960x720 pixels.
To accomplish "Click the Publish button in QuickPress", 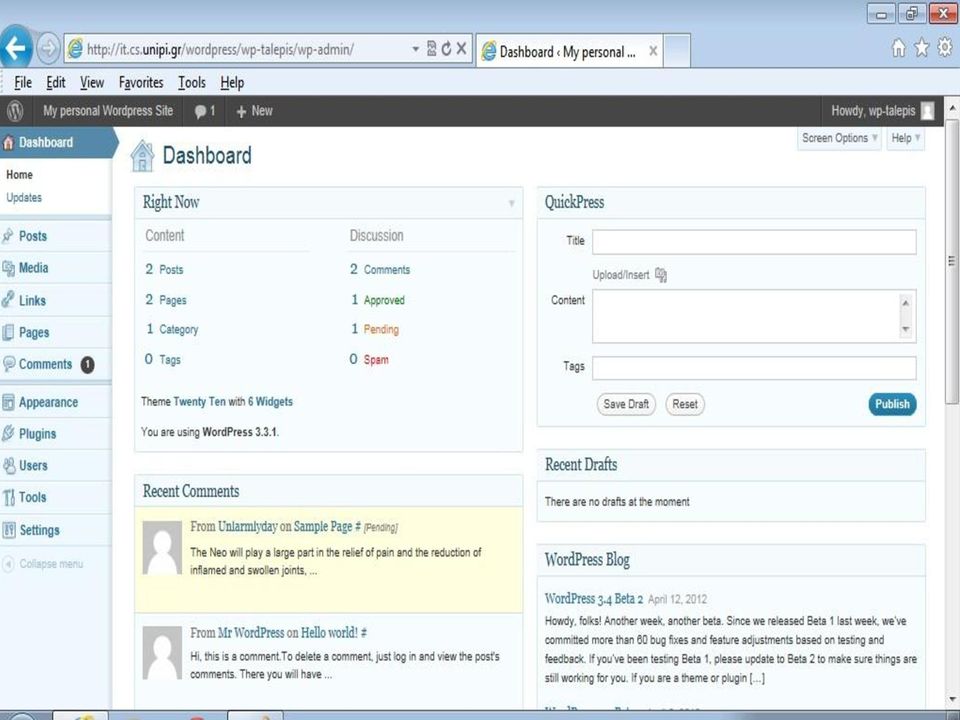I will [x=892, y=404].
